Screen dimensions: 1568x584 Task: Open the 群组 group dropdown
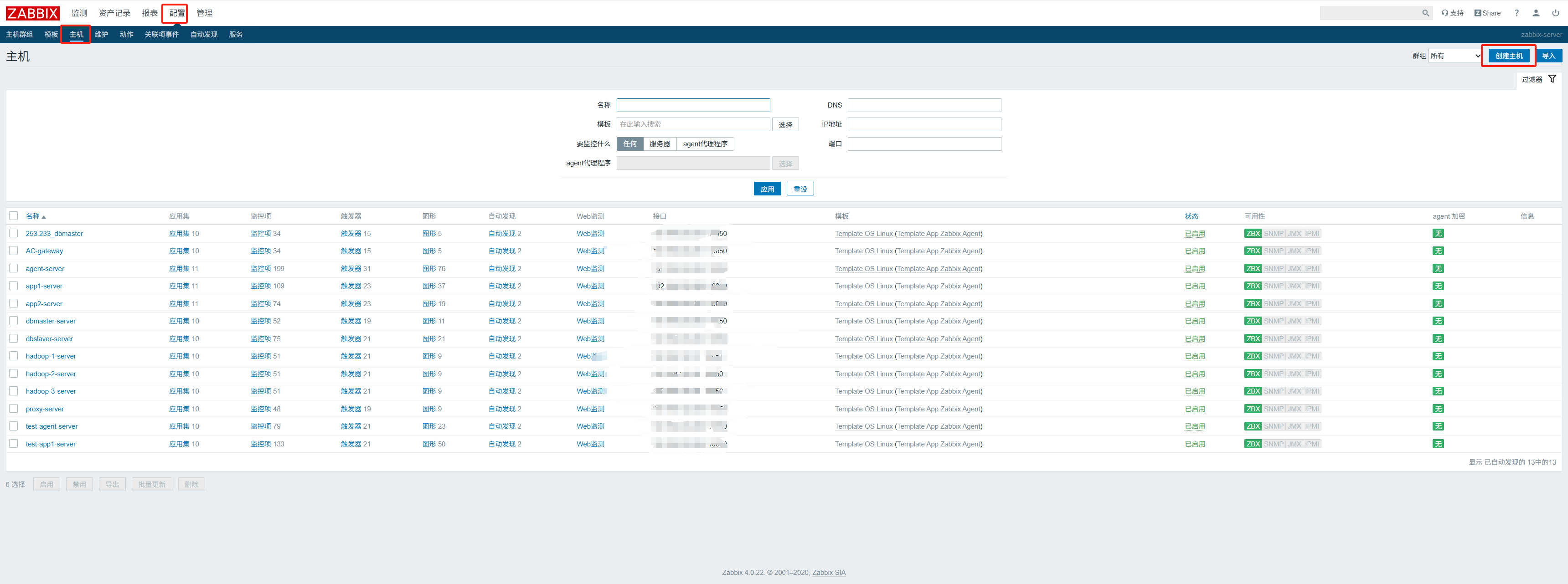[1454, 56]
